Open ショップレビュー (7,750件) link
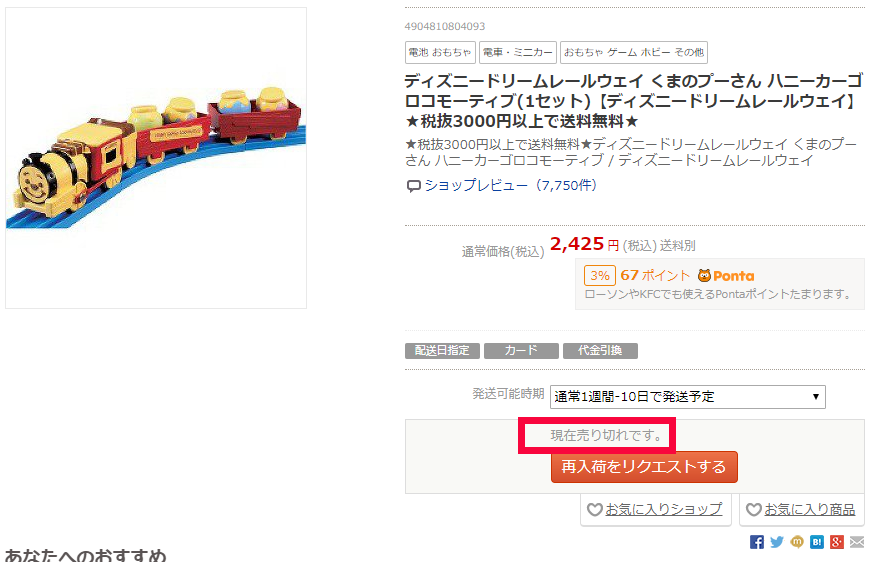This screenshot has height=562, width=894. 511,185
